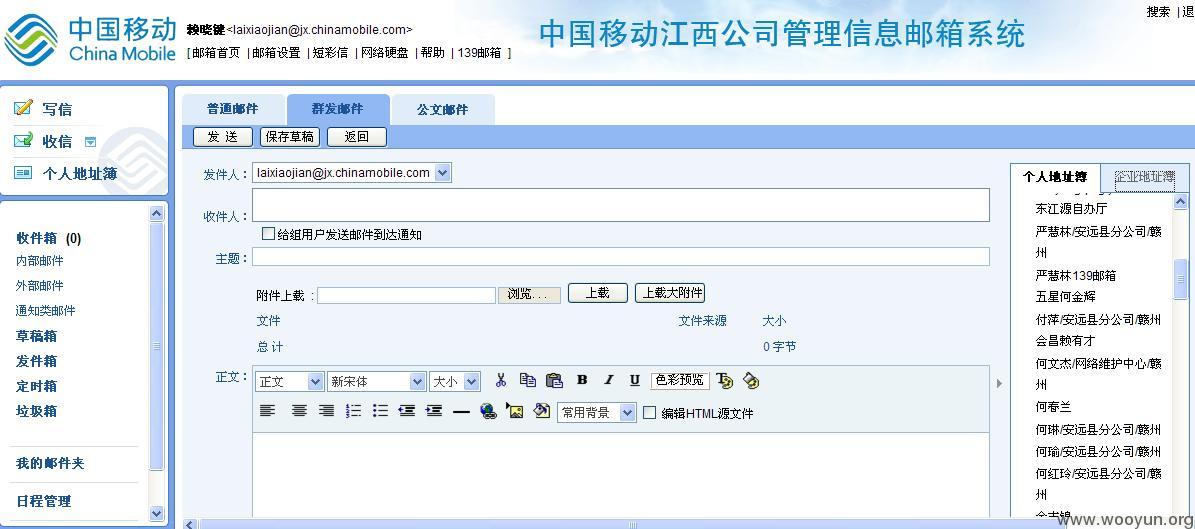
Task: Click the 写信 compose pencil icon
Action: [24, 107]
